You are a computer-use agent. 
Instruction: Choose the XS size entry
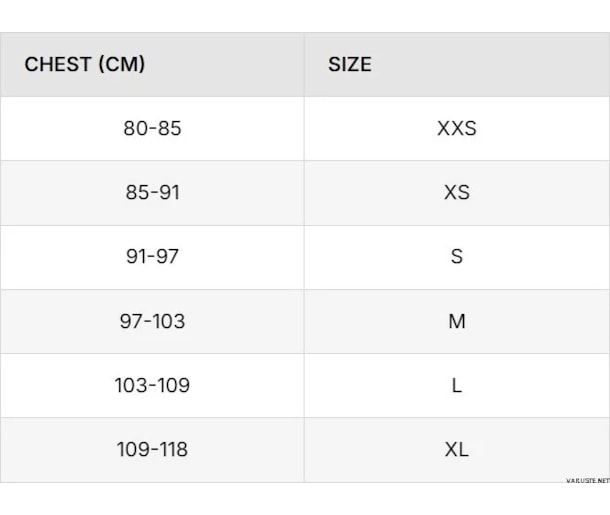(x=457, y=192)
